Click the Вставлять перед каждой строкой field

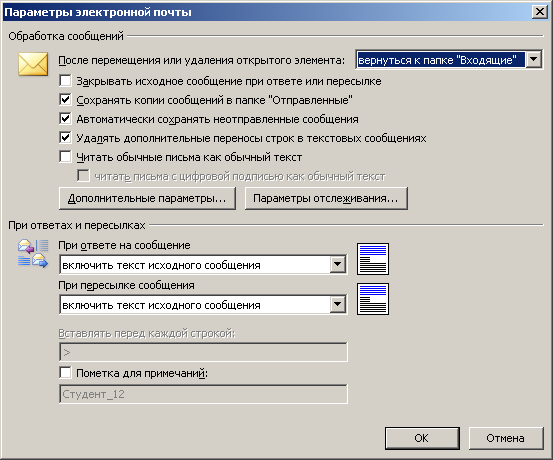(x=203, y=352)
